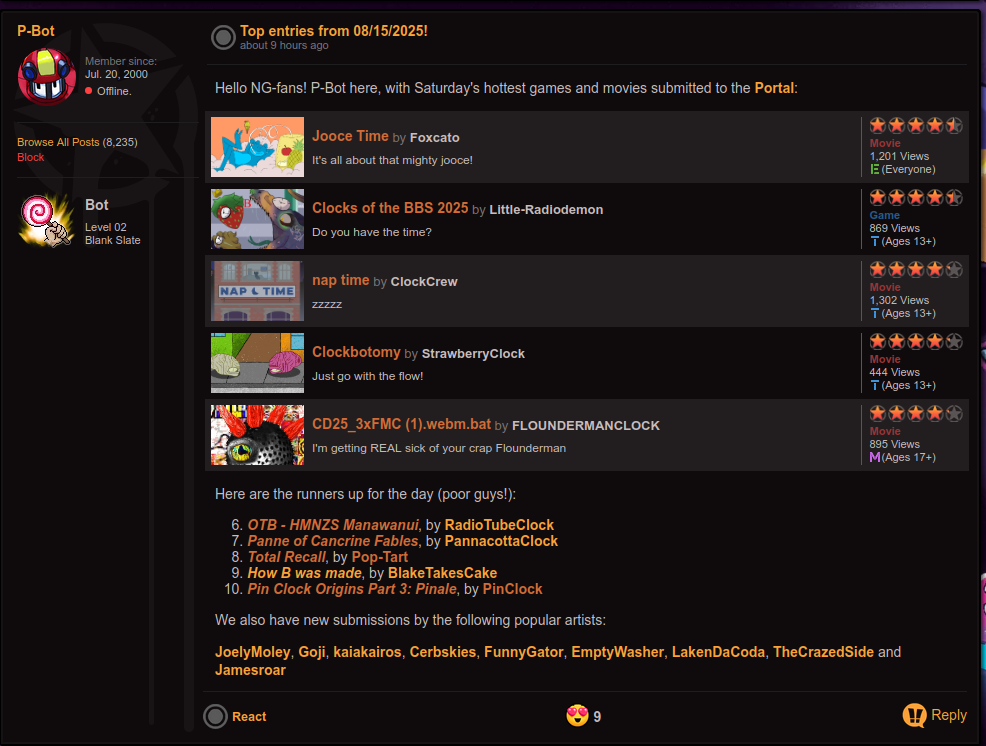Open runner-up Total Recall
This screenshot has height=746, width=986.
pyautogui.click(x=286, y=557)
